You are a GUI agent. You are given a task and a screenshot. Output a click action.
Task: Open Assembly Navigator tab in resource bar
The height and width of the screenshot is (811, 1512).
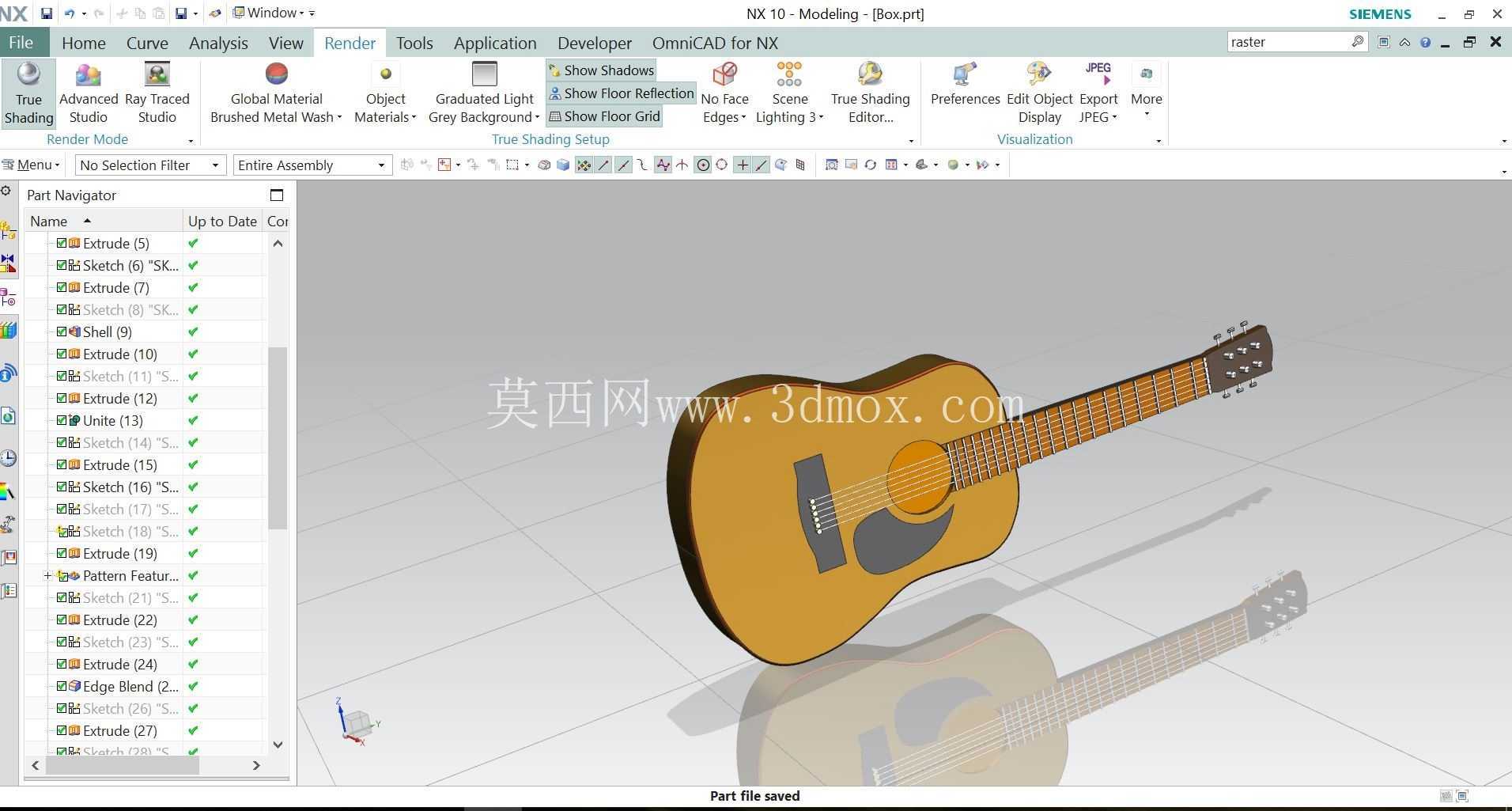[8, 230]
